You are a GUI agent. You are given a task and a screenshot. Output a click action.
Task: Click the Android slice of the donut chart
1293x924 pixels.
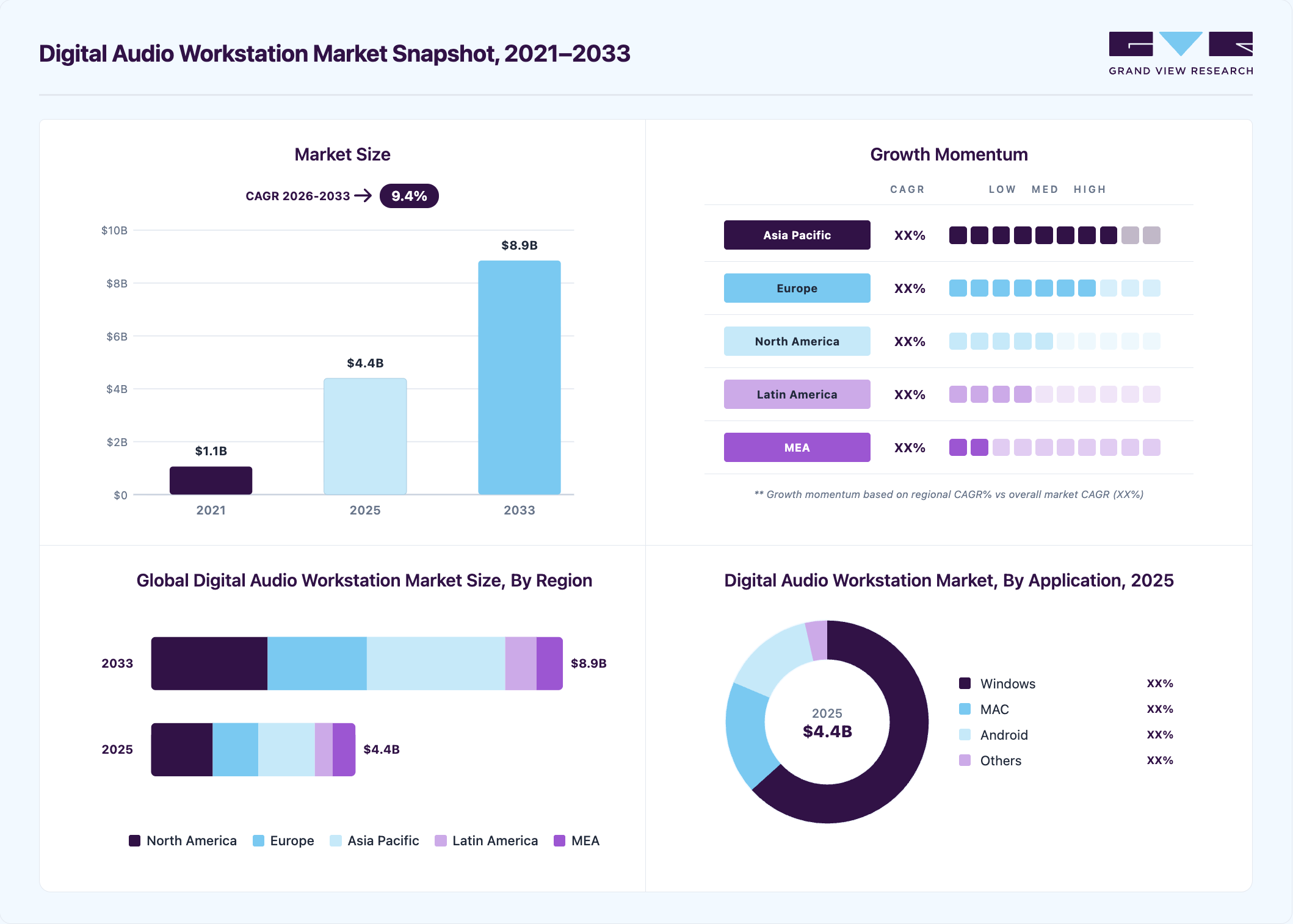(x=774, y=661)
